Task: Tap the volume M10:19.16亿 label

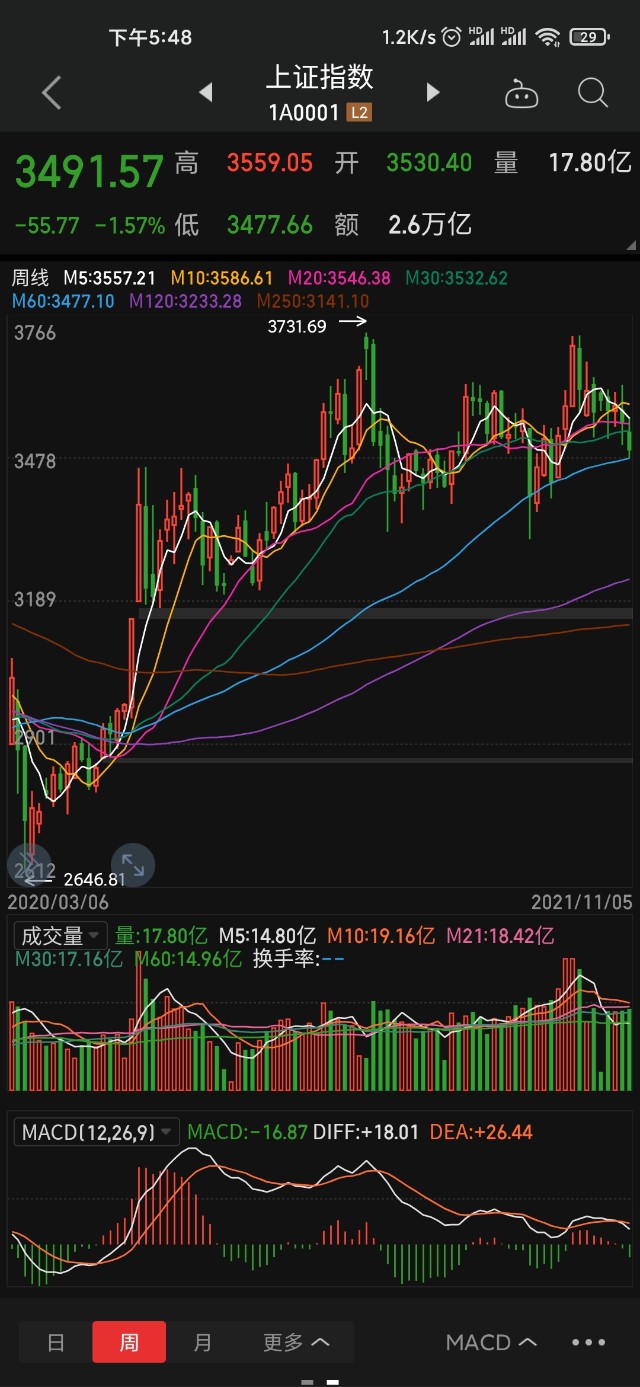Action: (382, 936)
